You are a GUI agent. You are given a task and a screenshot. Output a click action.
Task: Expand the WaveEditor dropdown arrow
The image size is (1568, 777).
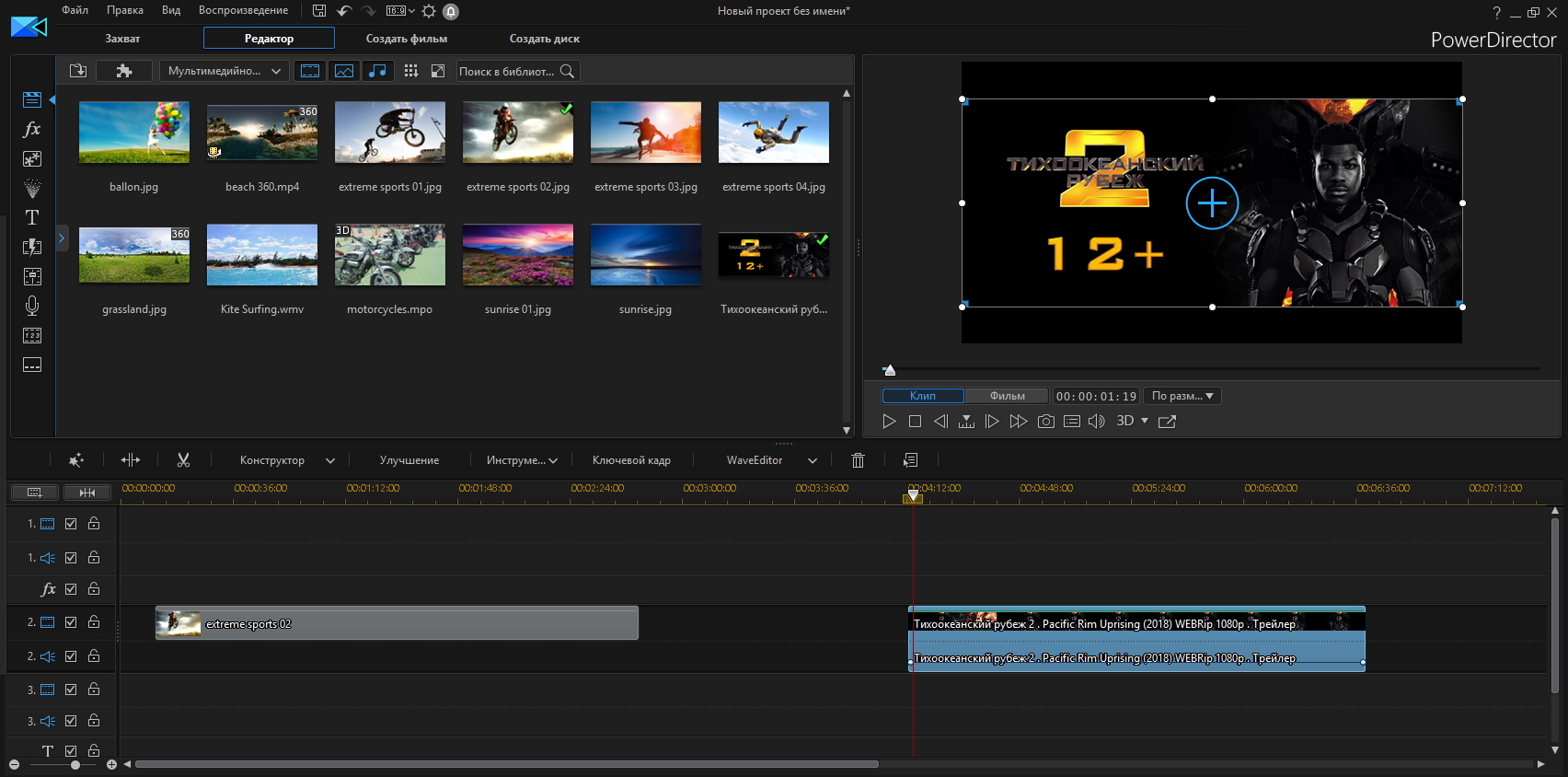point(813,460)
